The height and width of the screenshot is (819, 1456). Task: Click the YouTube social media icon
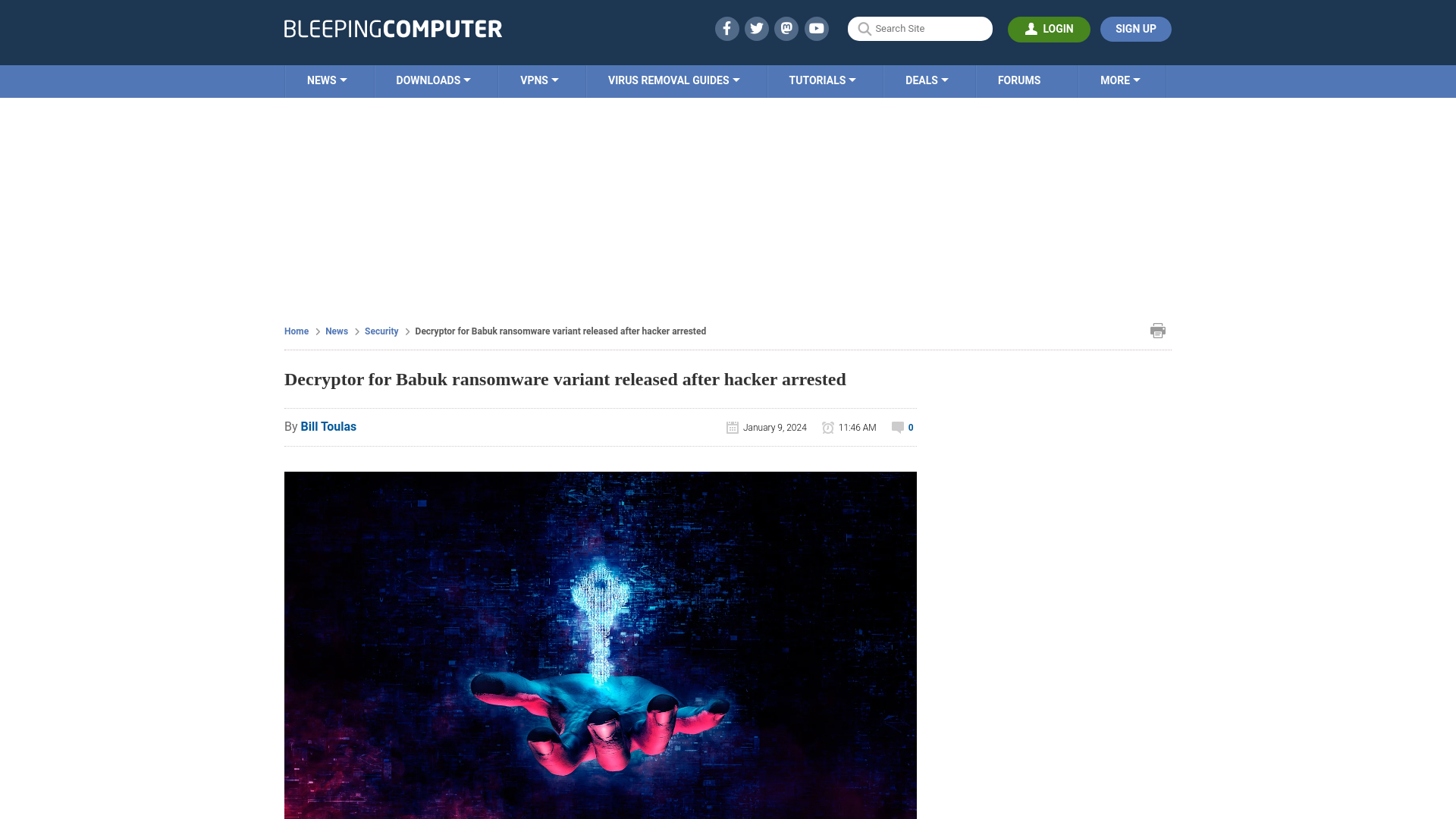(817, 28)
